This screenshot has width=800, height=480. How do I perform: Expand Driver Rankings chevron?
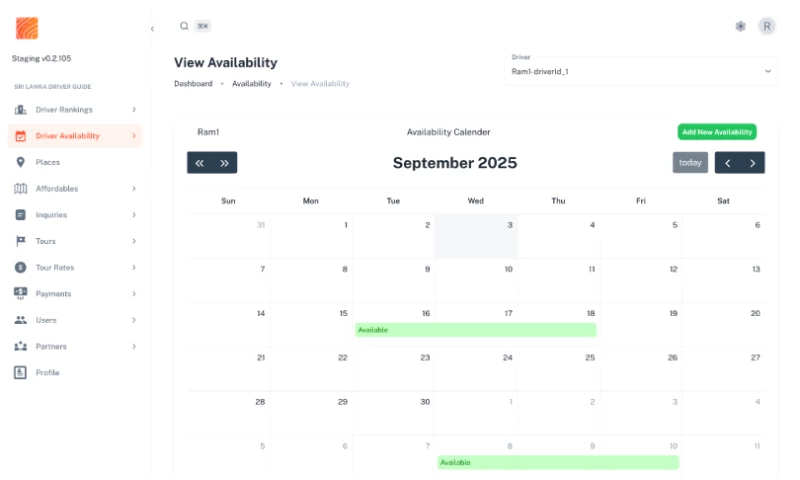tap(134, 110)
